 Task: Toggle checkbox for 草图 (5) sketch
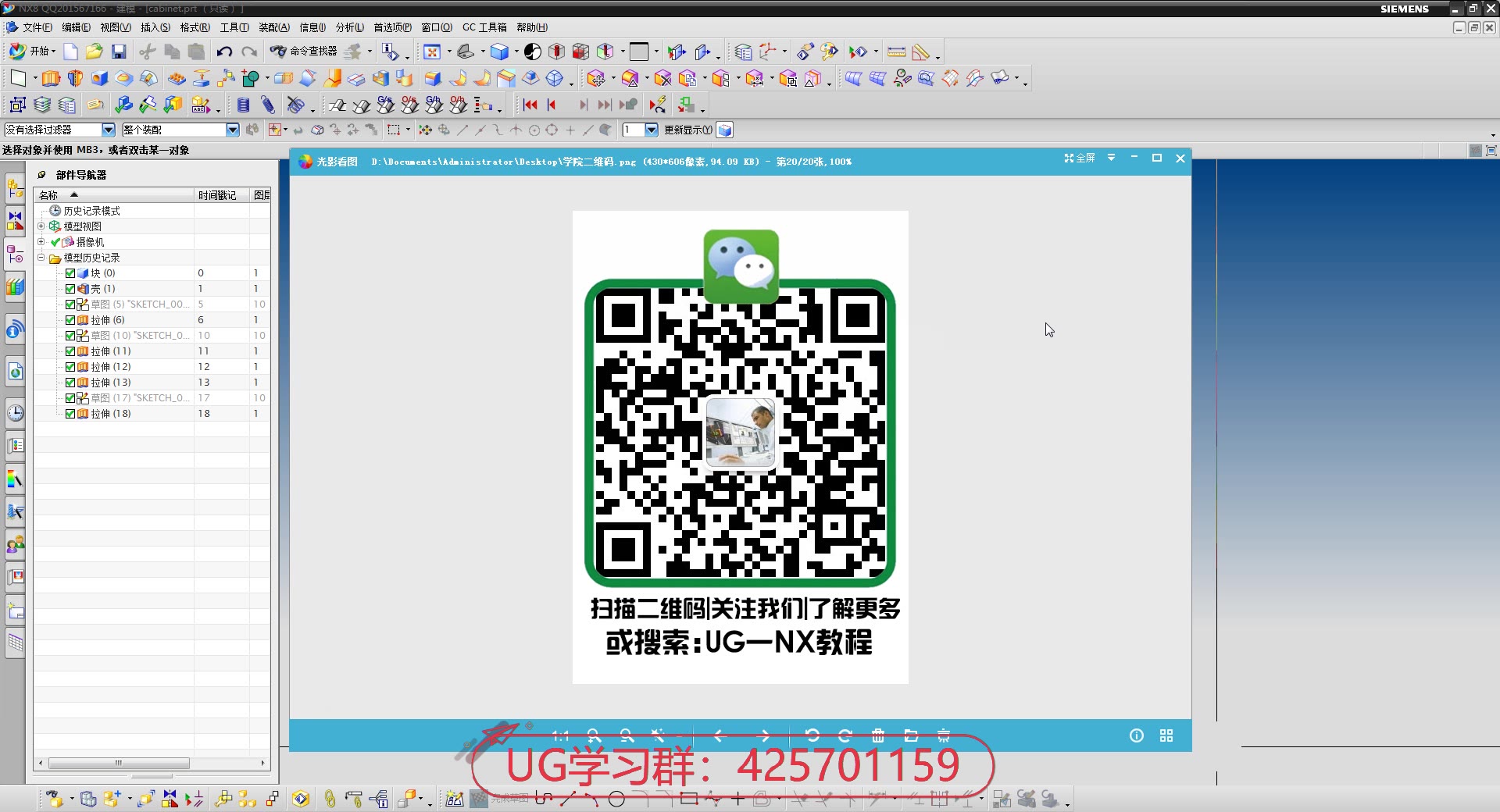coord(70,304)
